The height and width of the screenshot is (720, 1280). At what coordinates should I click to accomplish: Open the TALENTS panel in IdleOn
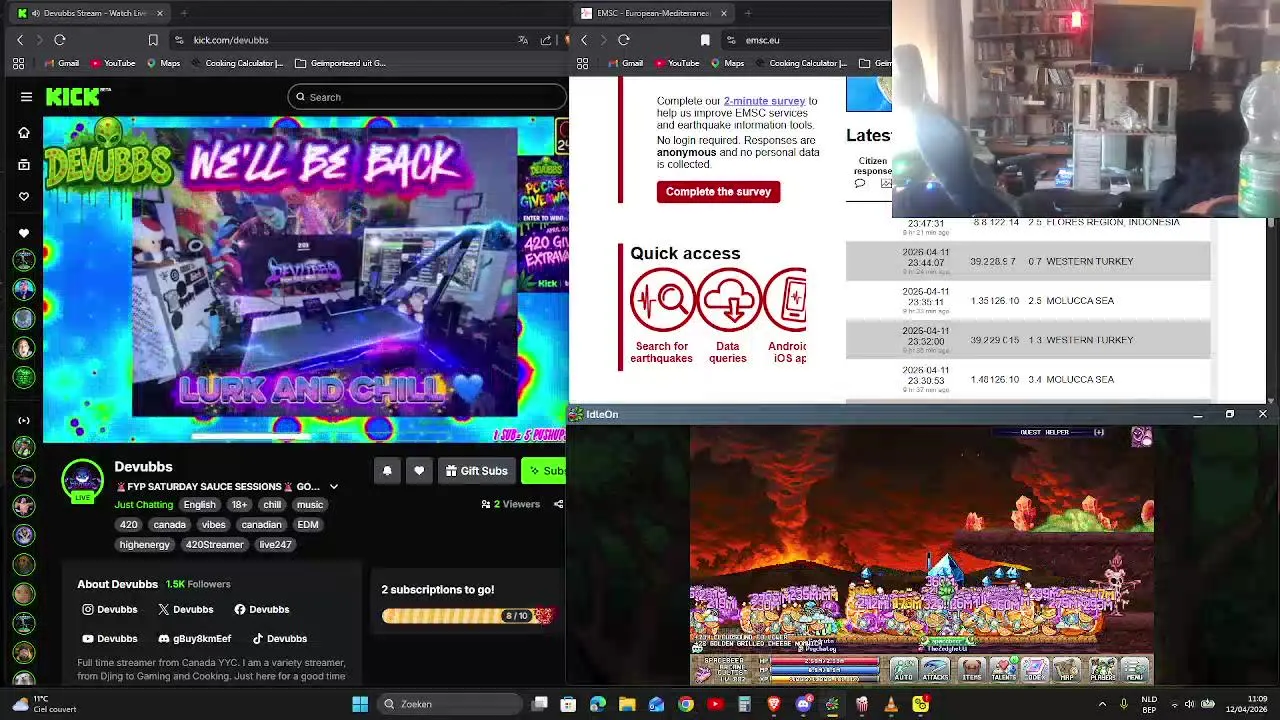[x=1003, y=670]
